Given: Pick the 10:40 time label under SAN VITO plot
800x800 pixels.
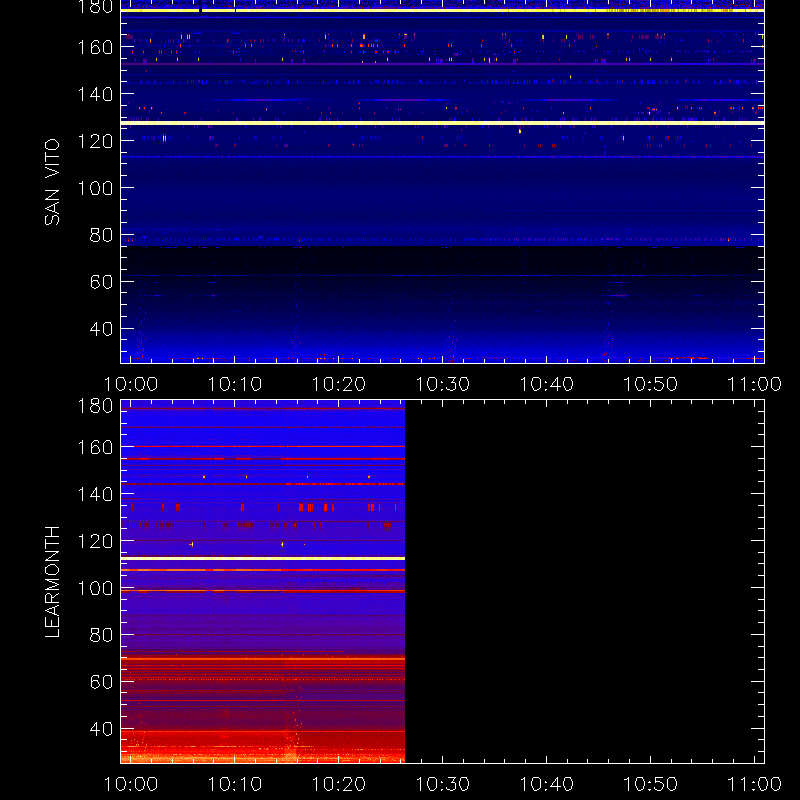Looking at the screenshot, I should [546, 384].
